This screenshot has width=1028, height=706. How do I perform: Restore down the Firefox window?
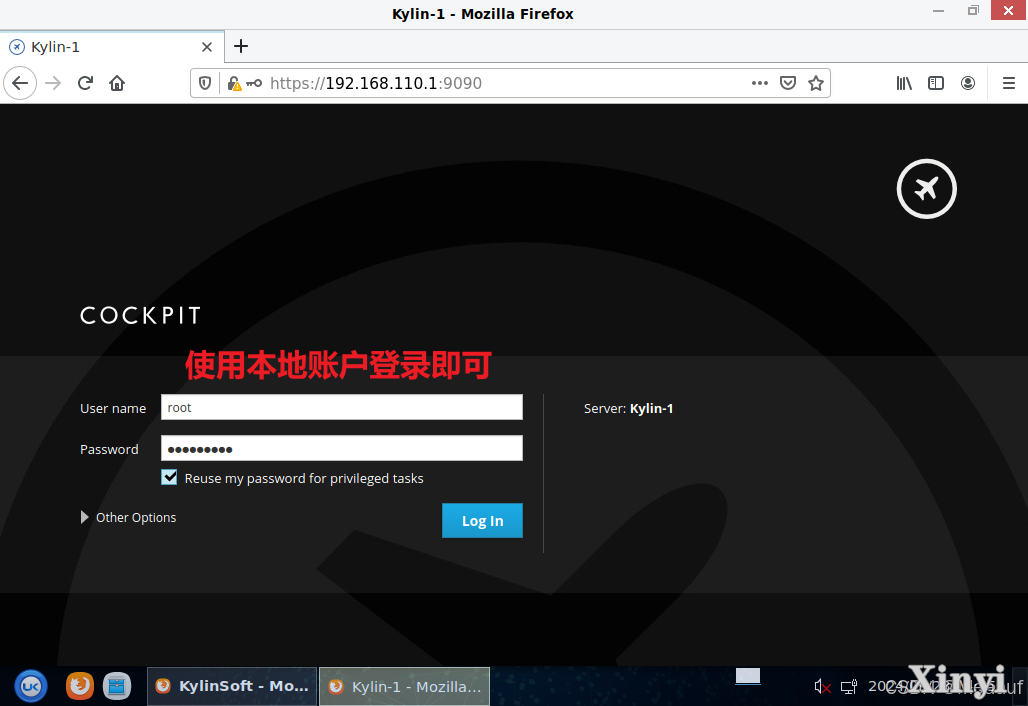pyautogui.click(x=973, y=11)
